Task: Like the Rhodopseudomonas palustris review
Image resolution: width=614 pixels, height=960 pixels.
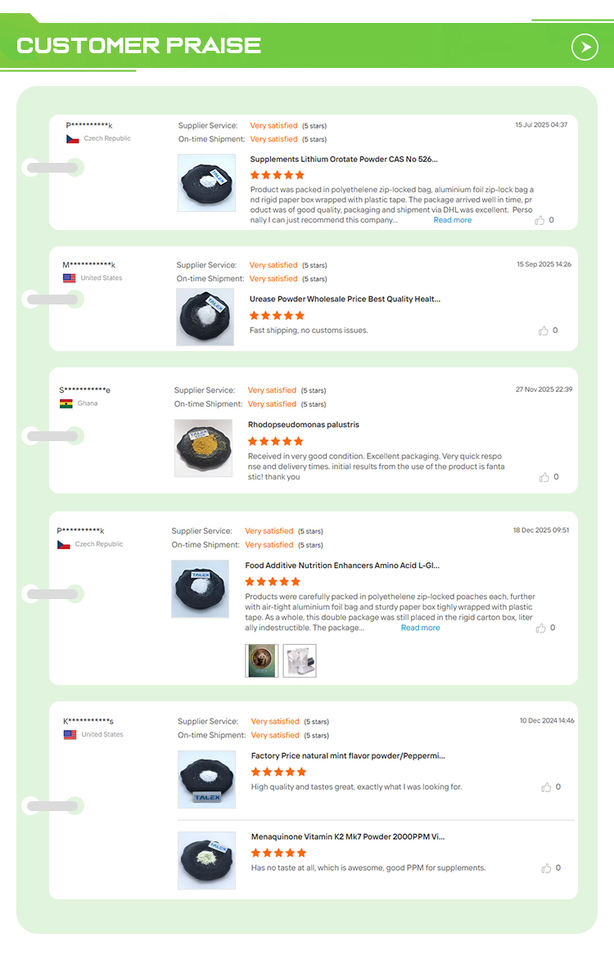Action: click(544, 477)
